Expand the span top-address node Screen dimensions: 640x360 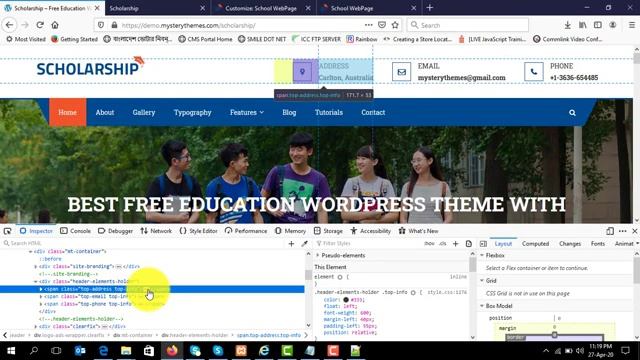coord(40,289)
